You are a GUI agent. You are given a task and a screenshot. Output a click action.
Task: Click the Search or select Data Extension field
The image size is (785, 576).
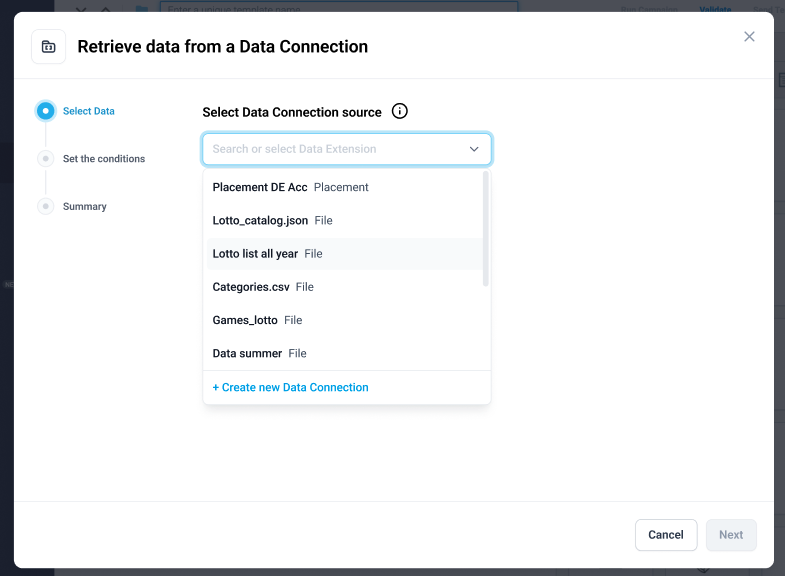tap(347, 149)
